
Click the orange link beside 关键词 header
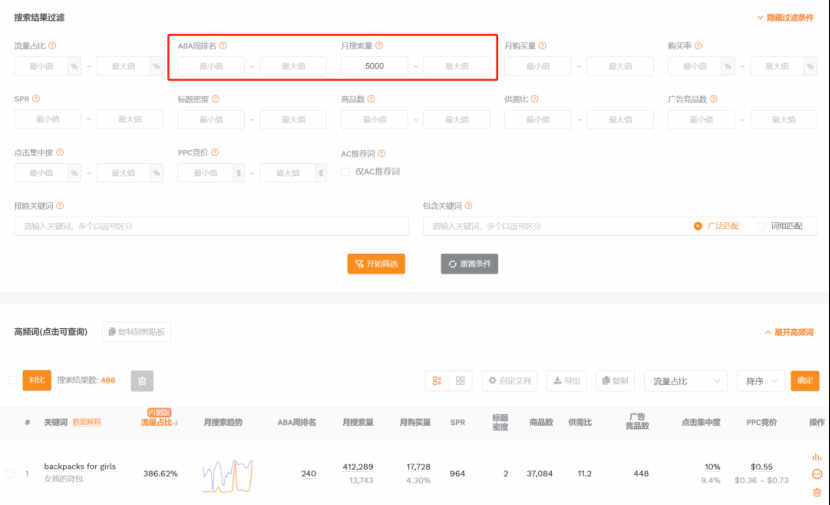pos(86,422)
